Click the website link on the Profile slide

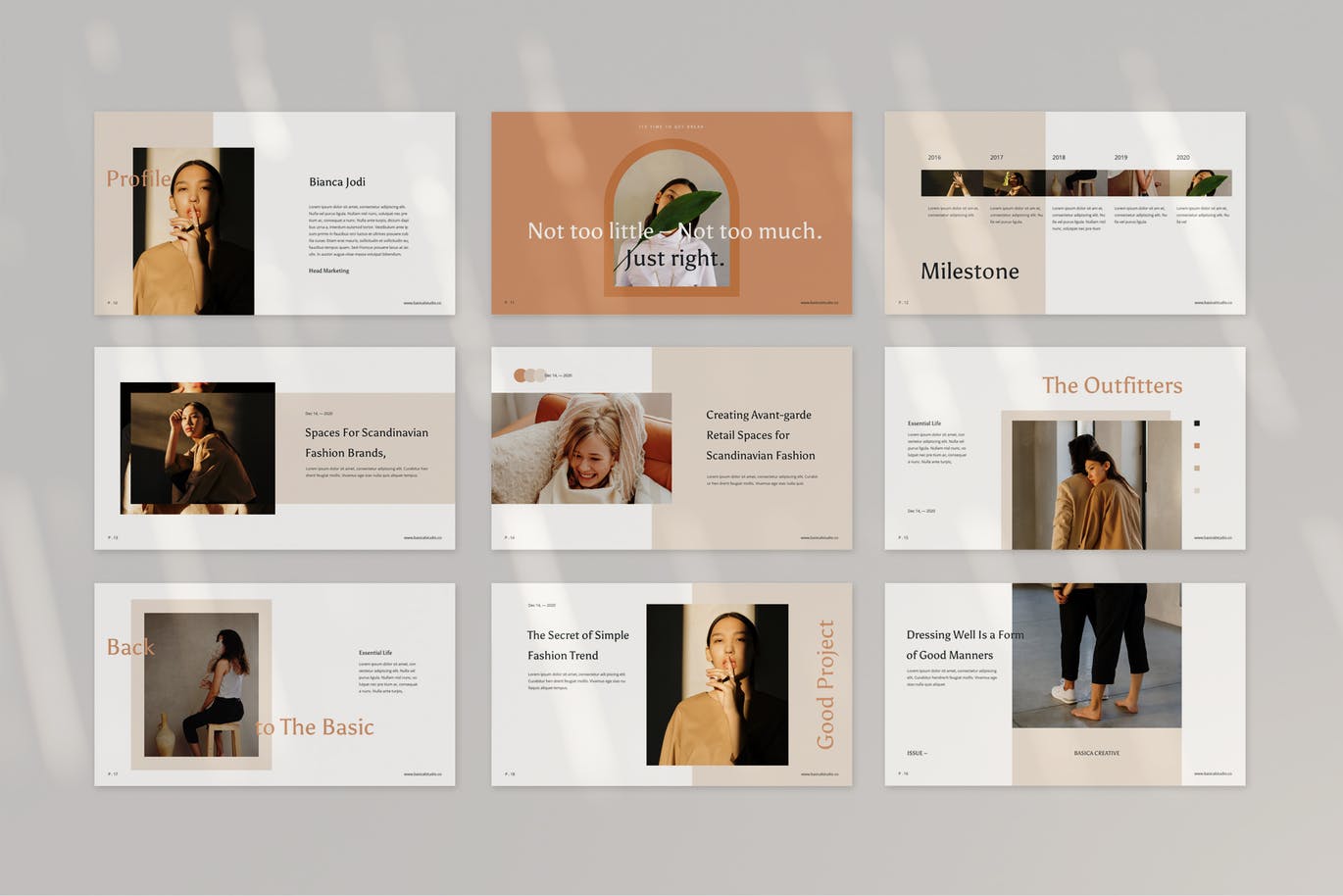point(423,303)
